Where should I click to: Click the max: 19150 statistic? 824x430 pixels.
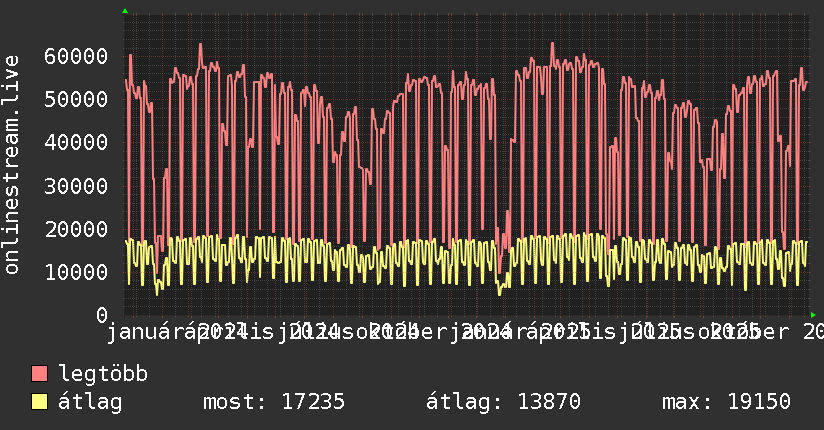(726, 402)
